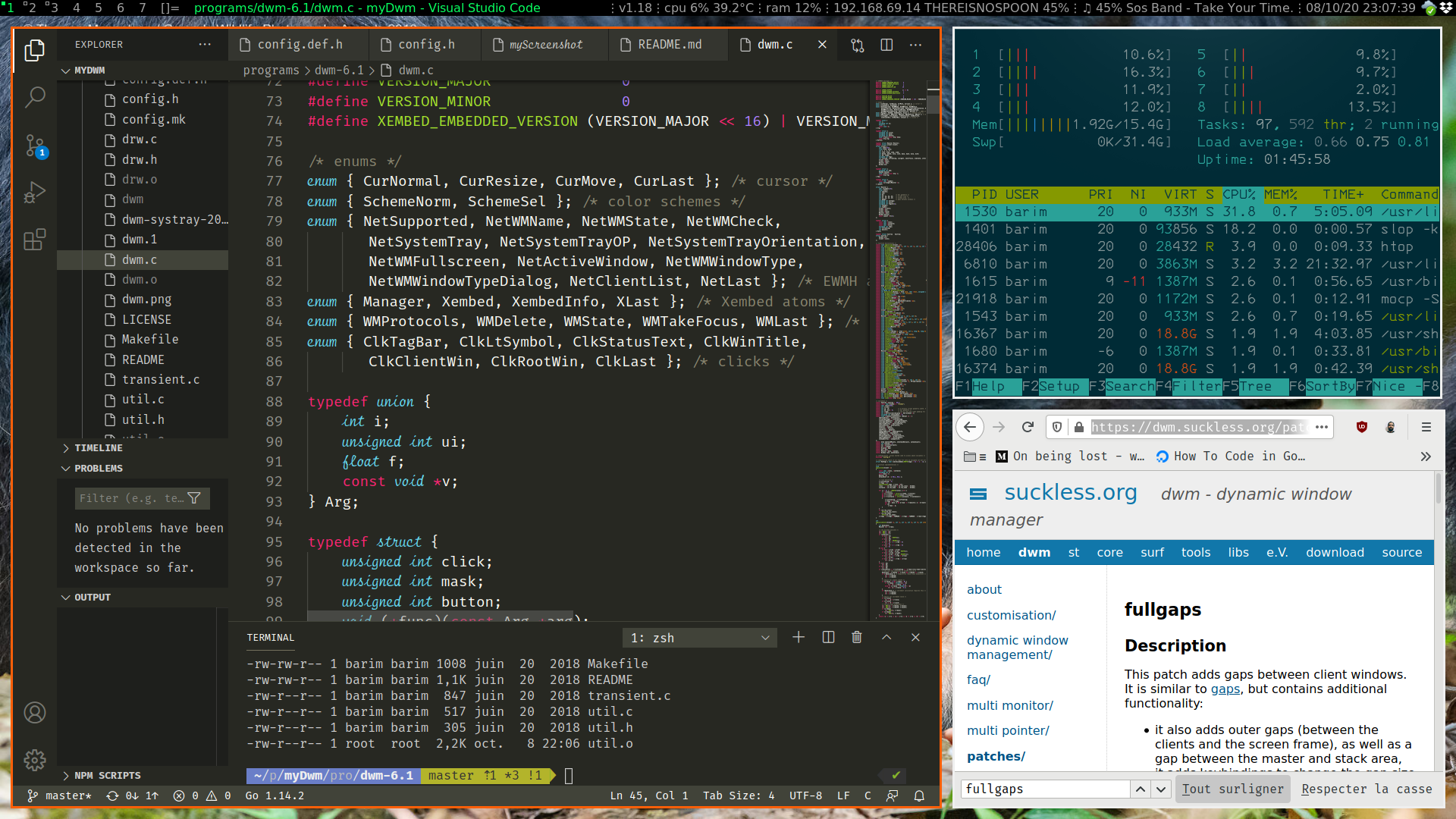Click the split editor right icon
The height and width of the screenshot is (819, 1456).
click(886, 45)
